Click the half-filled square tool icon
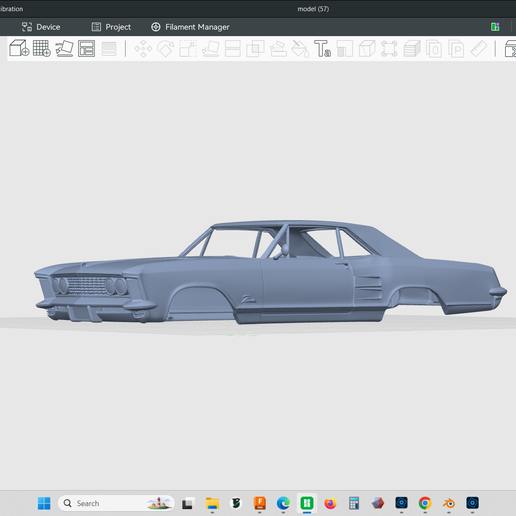This screenshot has height=516, width=516. tap(345, 49)
